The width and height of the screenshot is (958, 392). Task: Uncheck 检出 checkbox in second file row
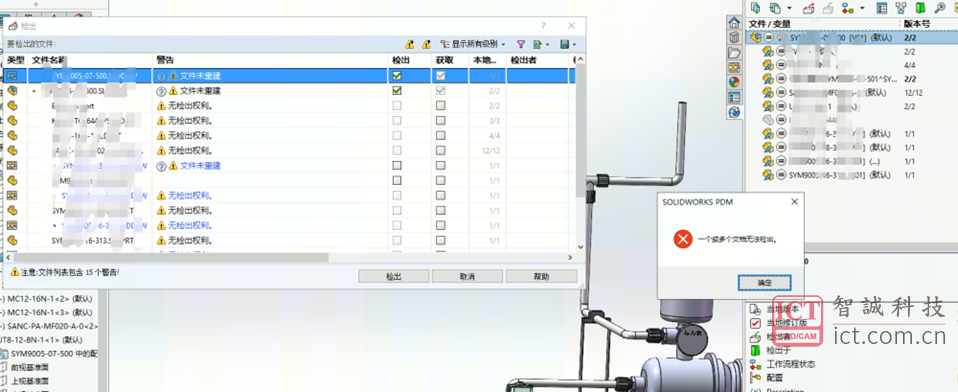(397, 90)
